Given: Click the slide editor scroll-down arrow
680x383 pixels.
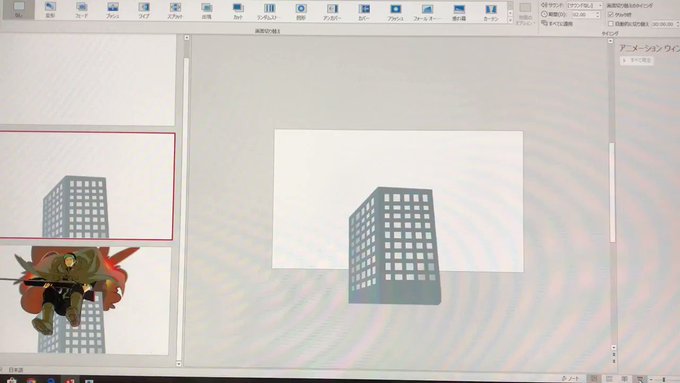Looking at the screenshot, I should point(614,347).
